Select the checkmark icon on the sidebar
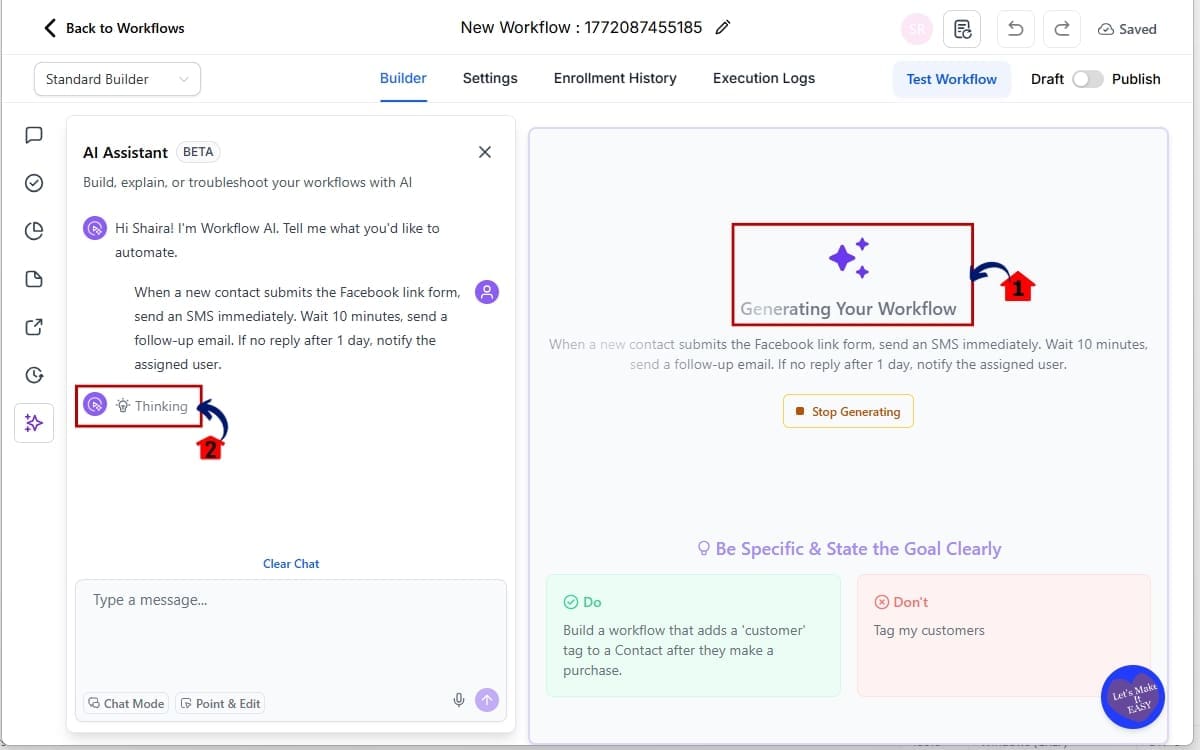Screen dimensions: 1200x750 [34, 183]
